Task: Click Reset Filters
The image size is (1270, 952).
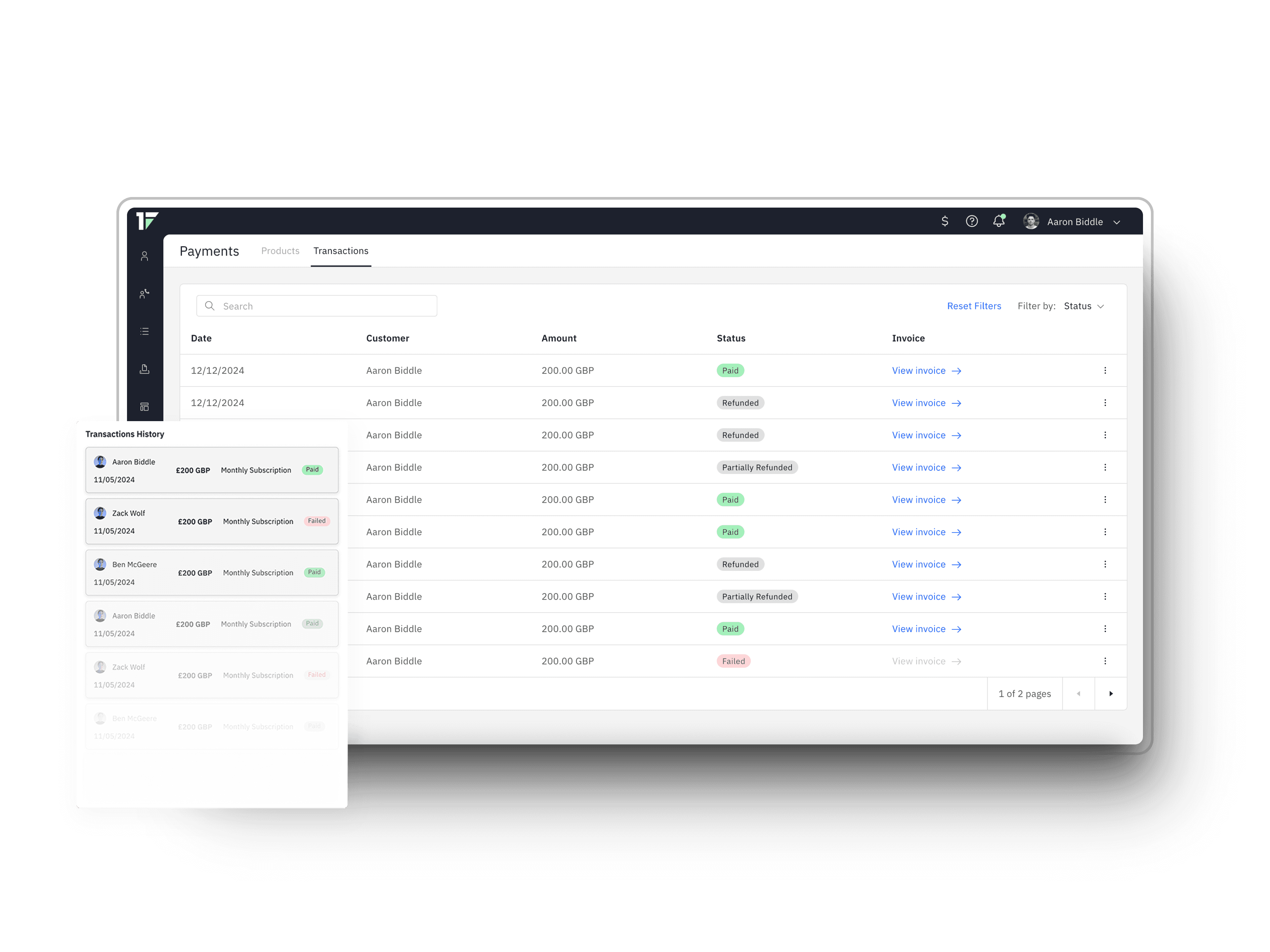Action: click(974, 306)
